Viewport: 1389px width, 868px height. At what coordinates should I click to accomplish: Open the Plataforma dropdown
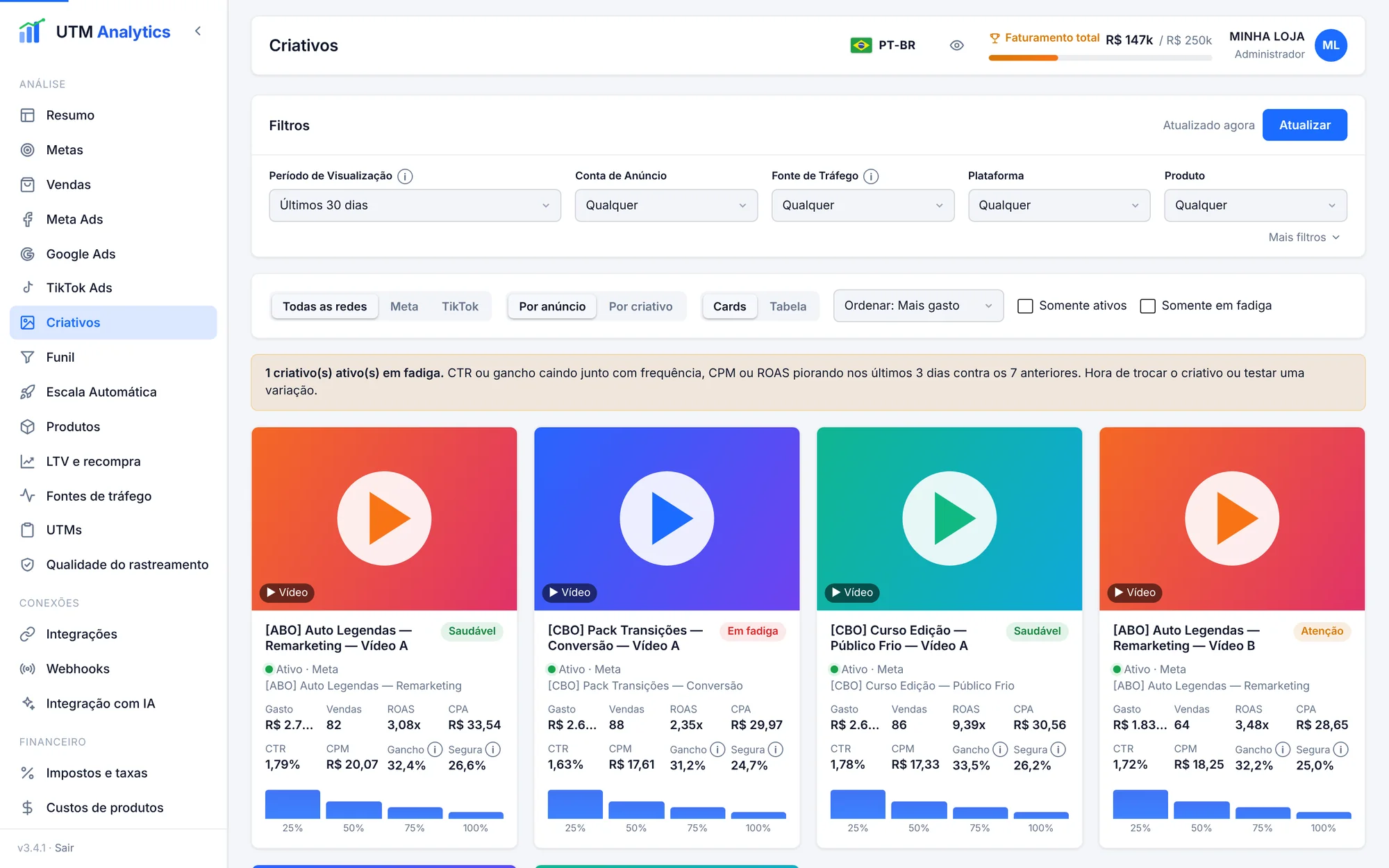[1059, 206]
